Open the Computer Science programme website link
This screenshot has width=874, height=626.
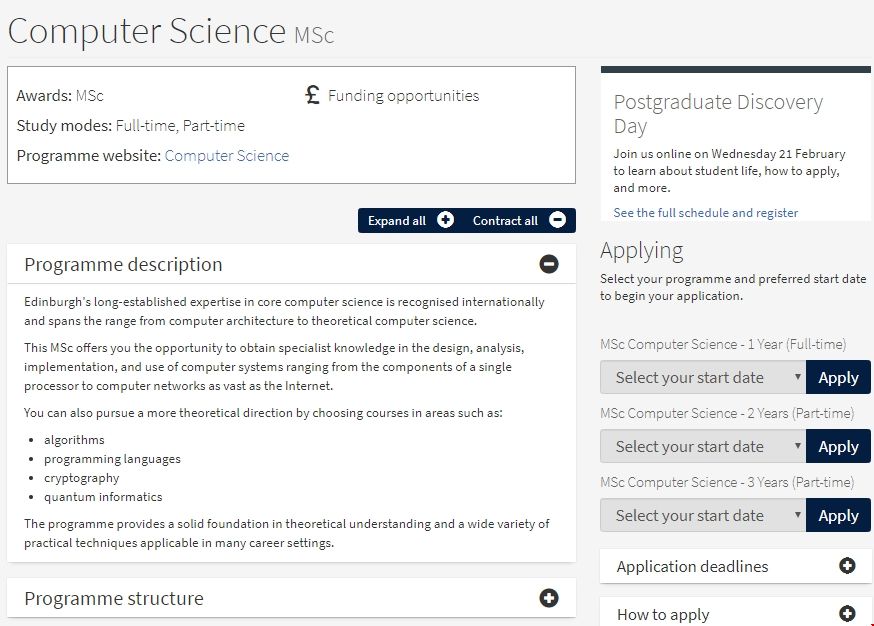[x=226, y=156]
